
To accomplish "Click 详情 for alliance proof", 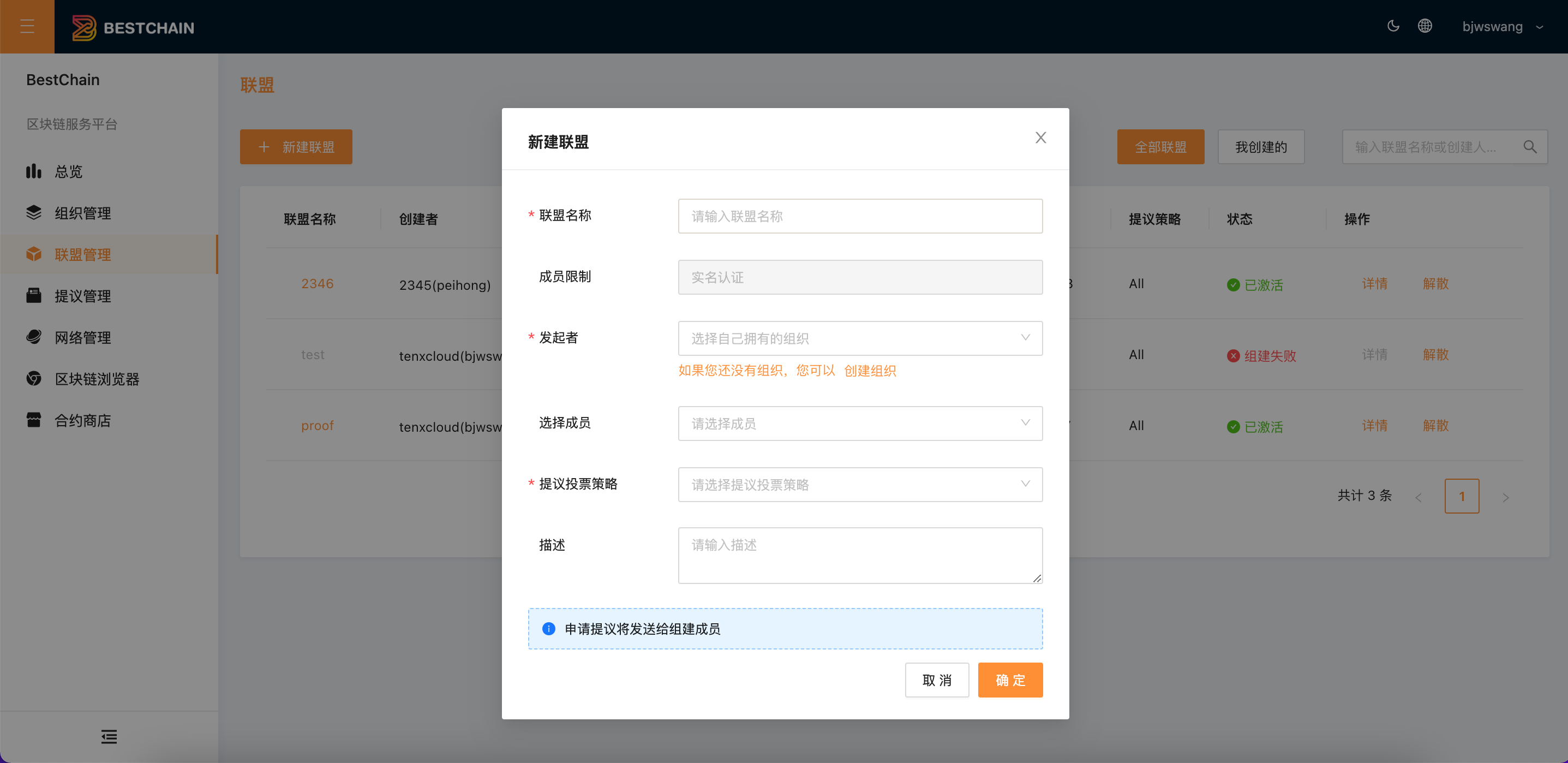I will pyautogui.click(x=1374, y=426).
